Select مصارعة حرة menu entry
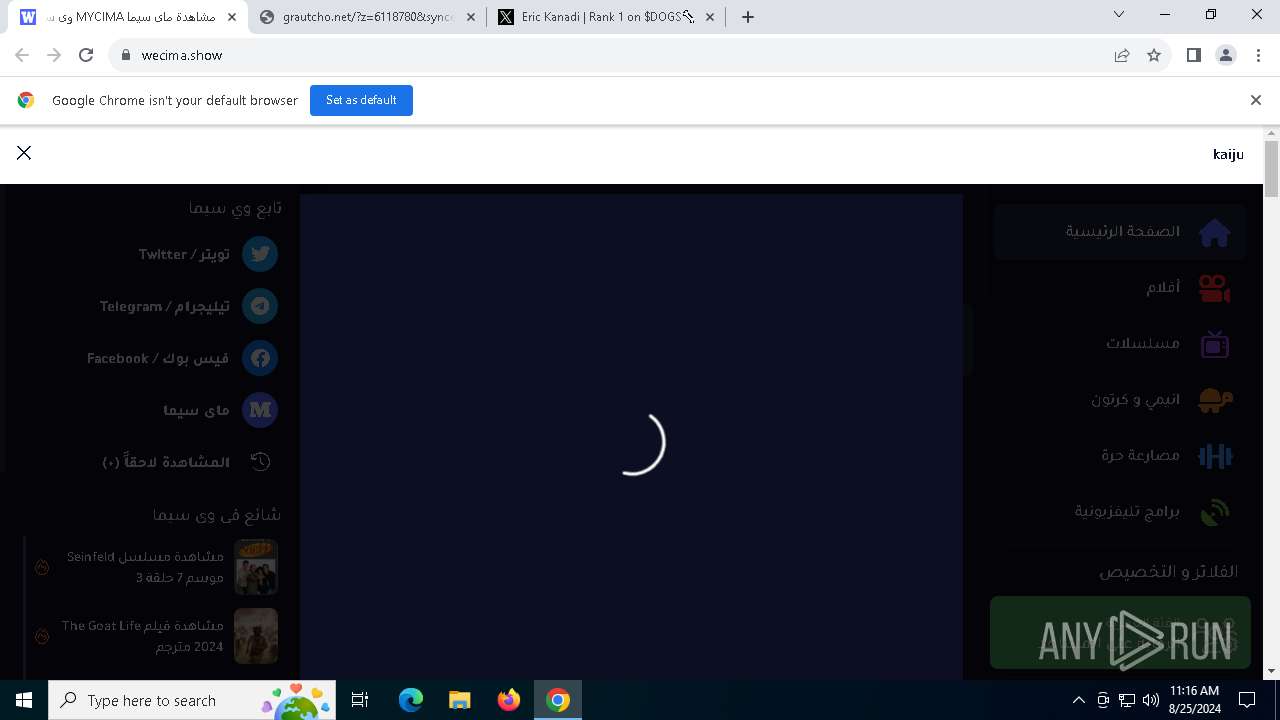1280x720 pixels. coord(1140,455)
